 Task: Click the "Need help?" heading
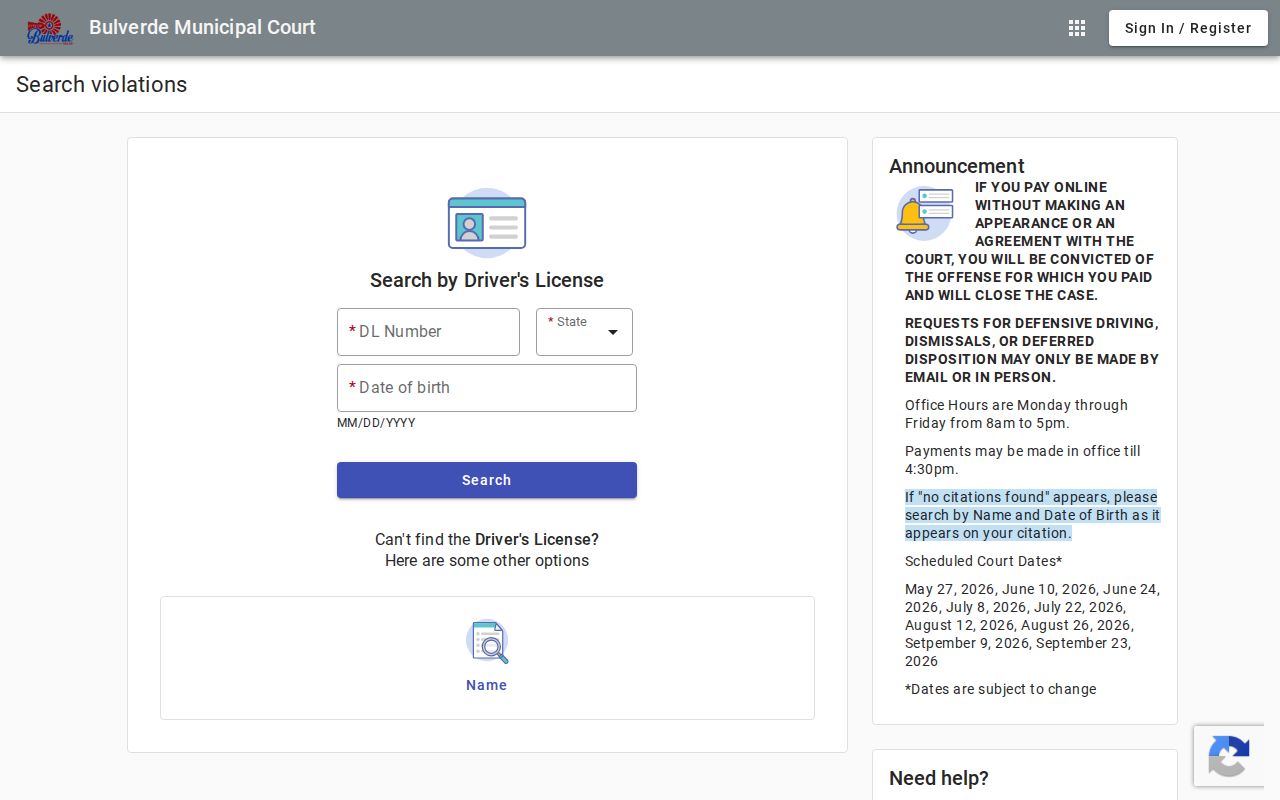(939, 778)
